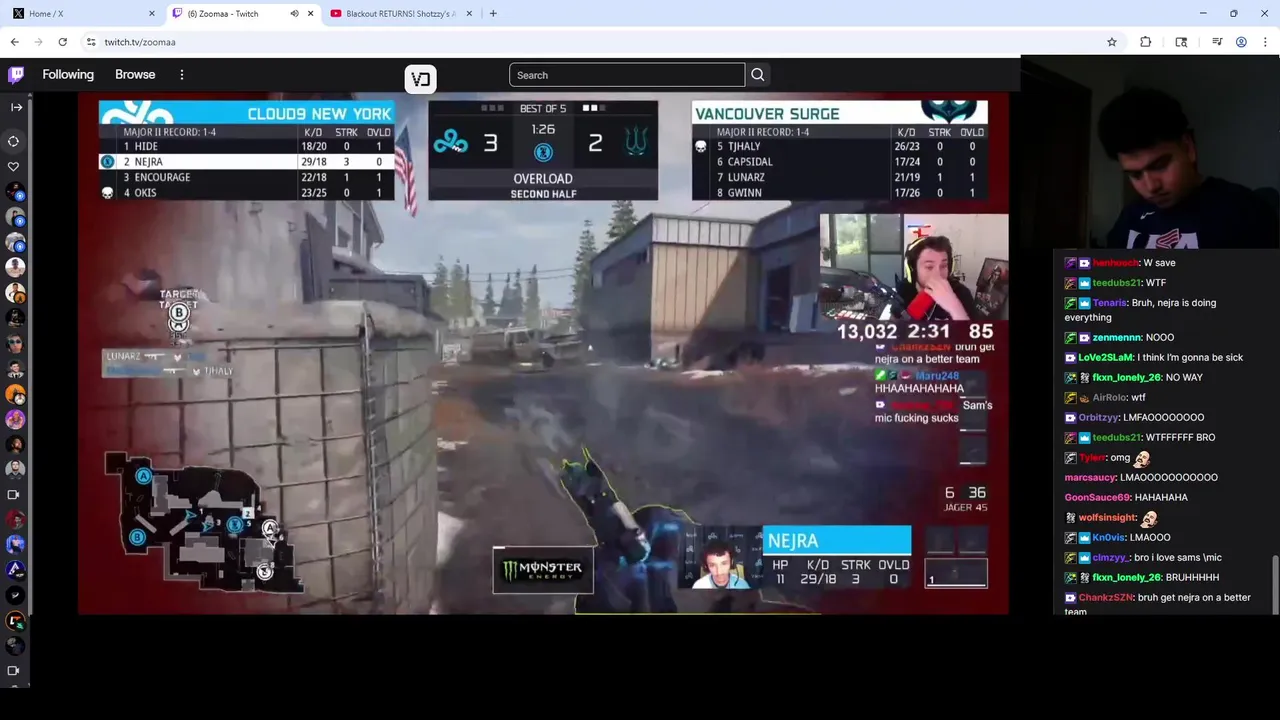Screen dimensions: 1280x720
Task: Mute the Twitch tab via speaker icon
Action: [x=294, y=13]
